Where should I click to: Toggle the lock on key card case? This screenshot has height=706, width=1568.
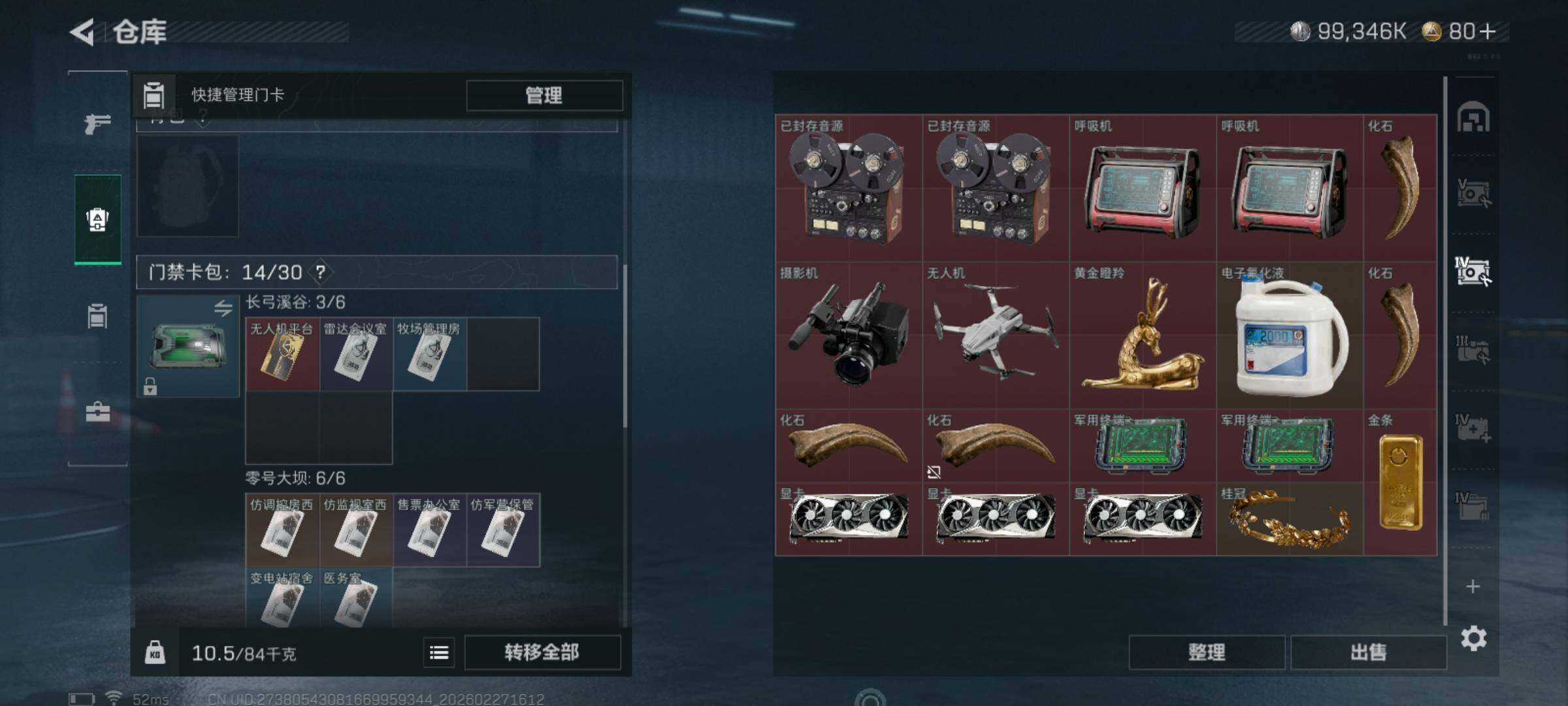point(150,386)
